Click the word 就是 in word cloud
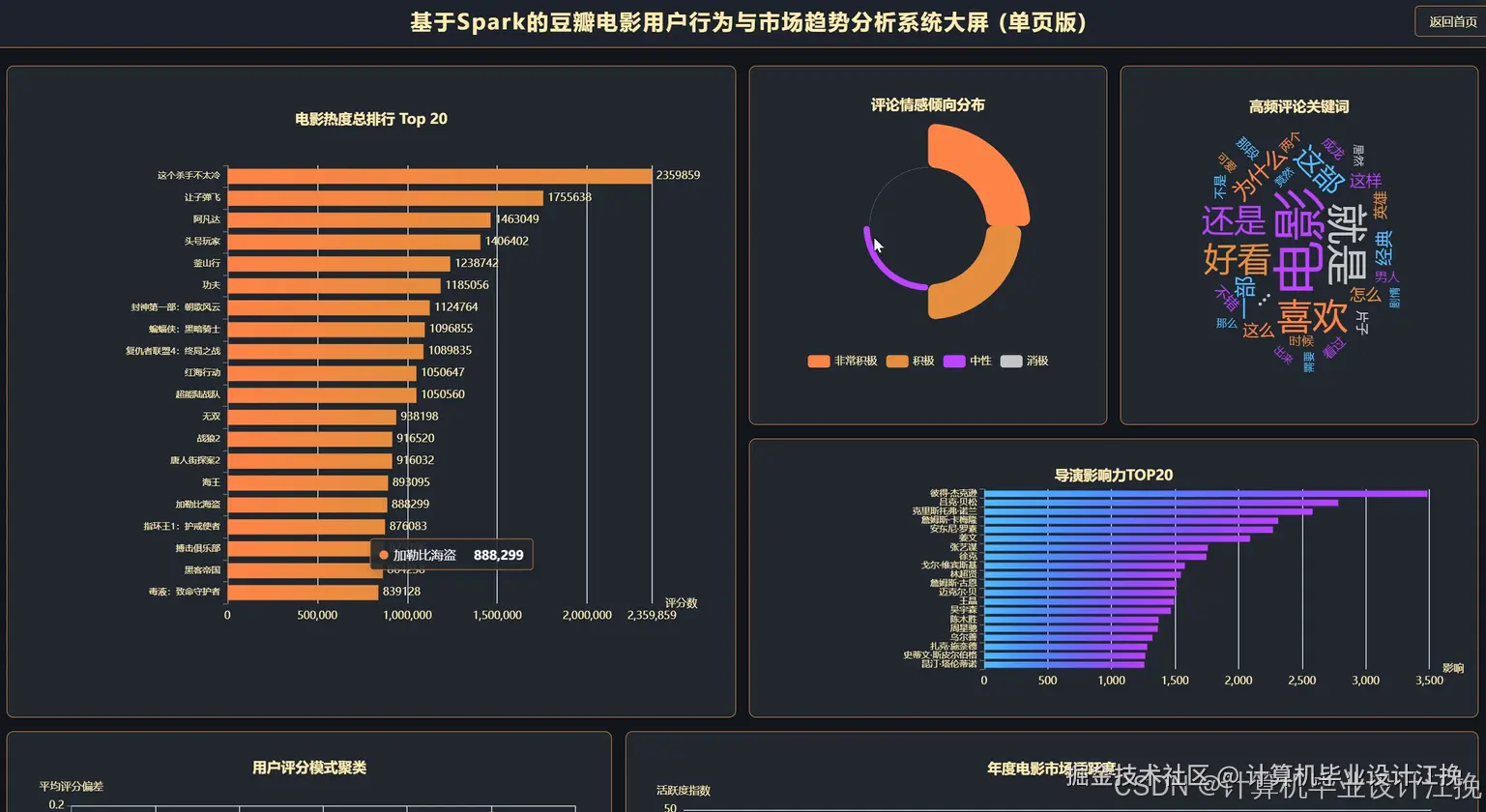This screenshot has height=812, width=1486. pyautogui.click(x=1347, y=243)
